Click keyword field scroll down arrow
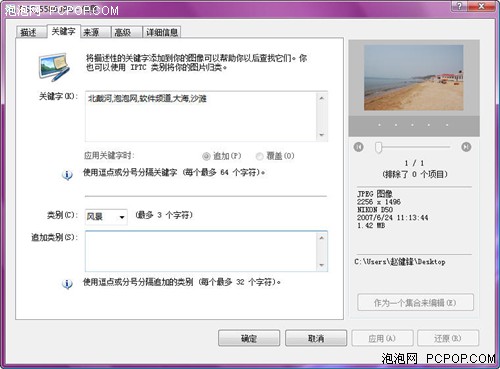 coord(322,135)
